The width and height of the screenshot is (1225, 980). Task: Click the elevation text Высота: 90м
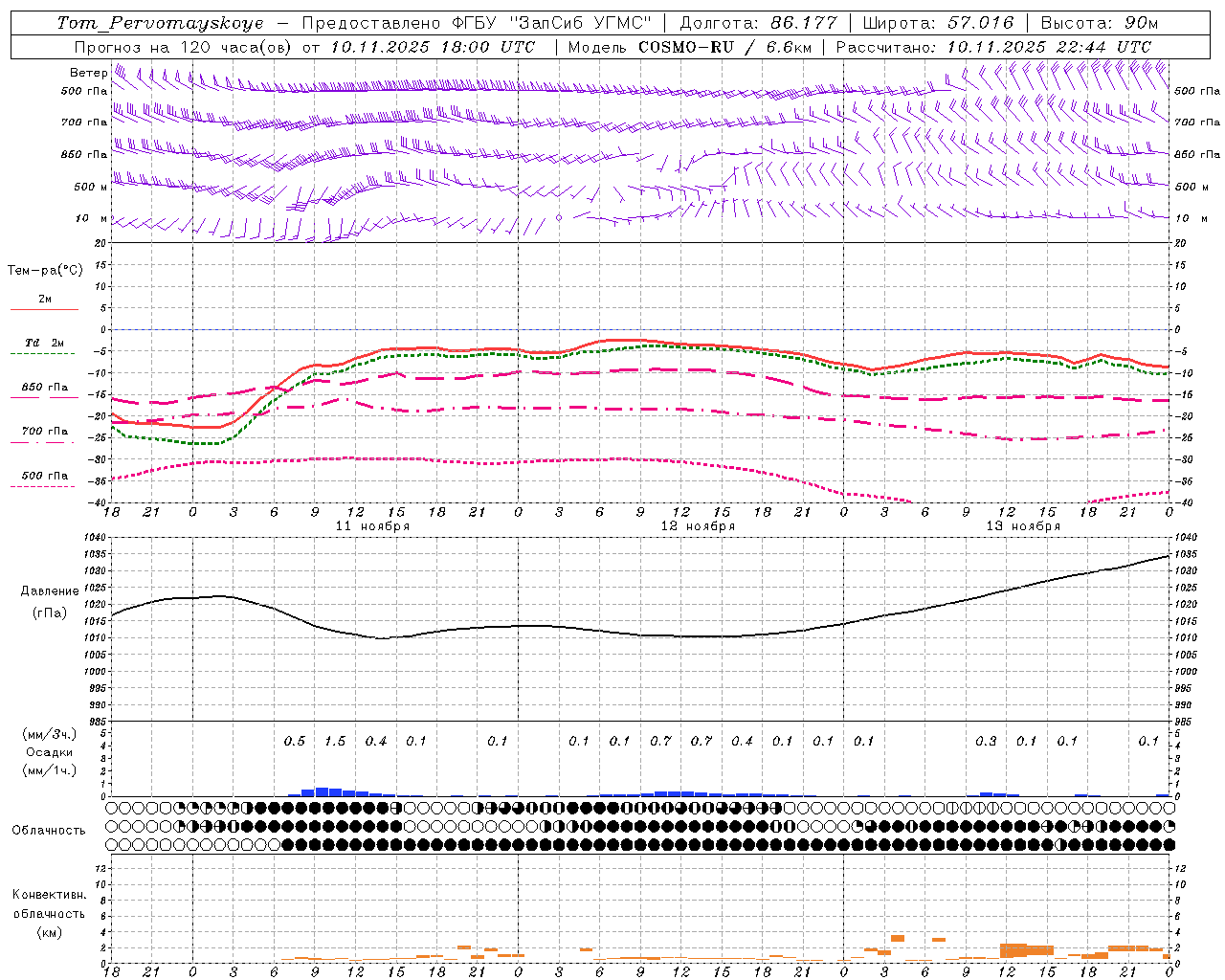coord(1100,23)
